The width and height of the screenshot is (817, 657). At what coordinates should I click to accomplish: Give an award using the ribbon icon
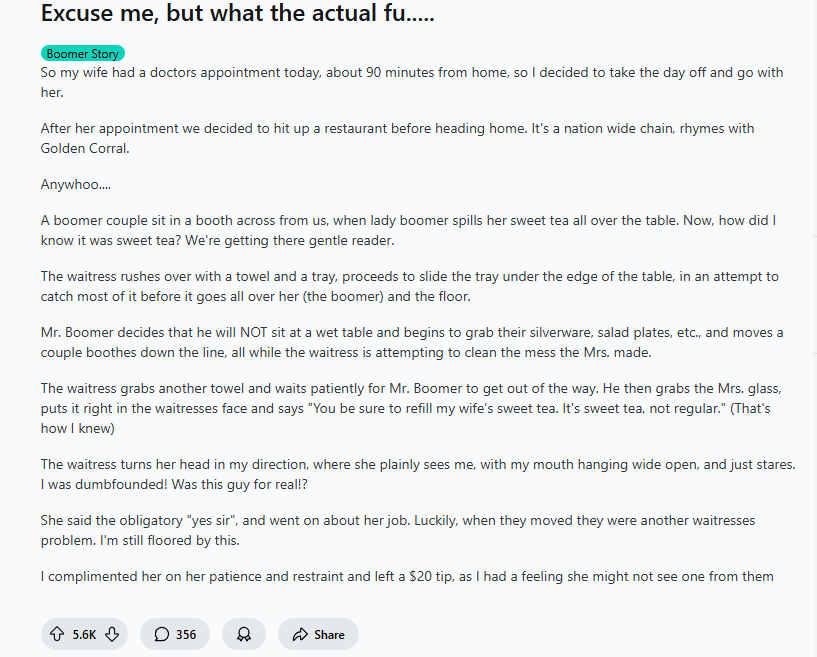(243, 634)
